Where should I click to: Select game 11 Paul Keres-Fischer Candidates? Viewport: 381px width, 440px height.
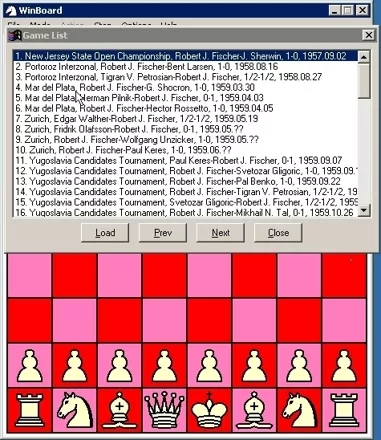click(x=186, y=160)
